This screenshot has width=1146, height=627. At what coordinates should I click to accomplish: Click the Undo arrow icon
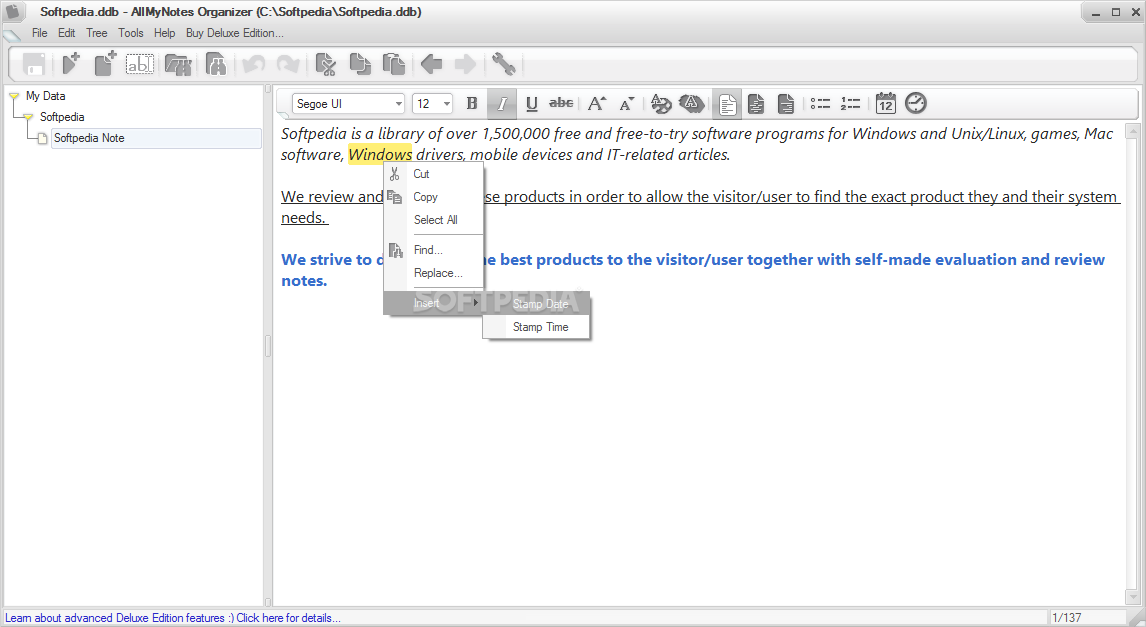click(254, 64)
